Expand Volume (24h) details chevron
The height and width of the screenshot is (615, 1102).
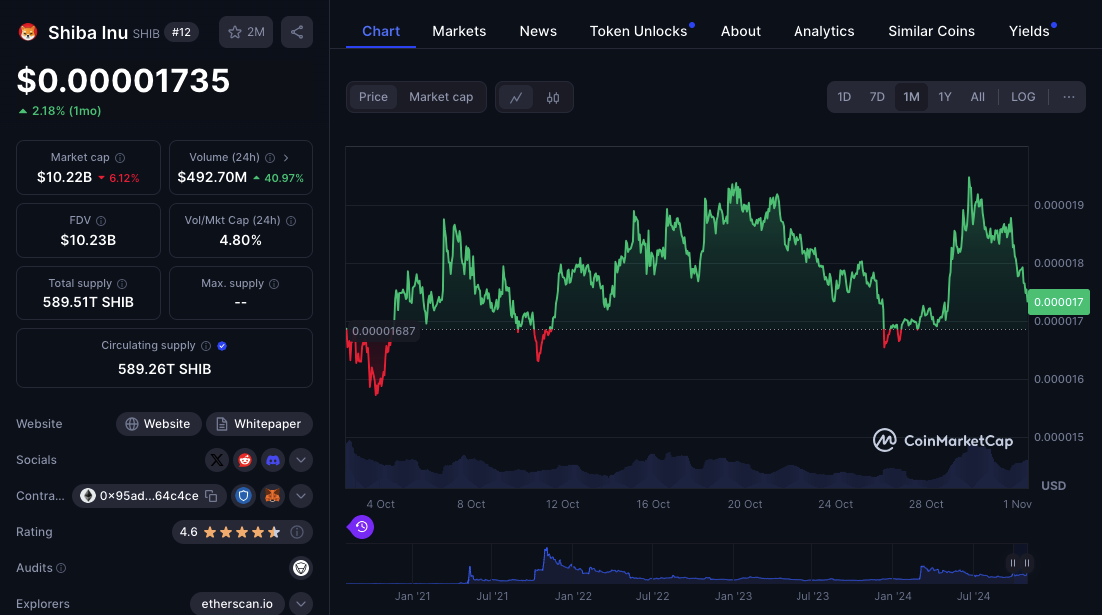(x=286, y=158)
